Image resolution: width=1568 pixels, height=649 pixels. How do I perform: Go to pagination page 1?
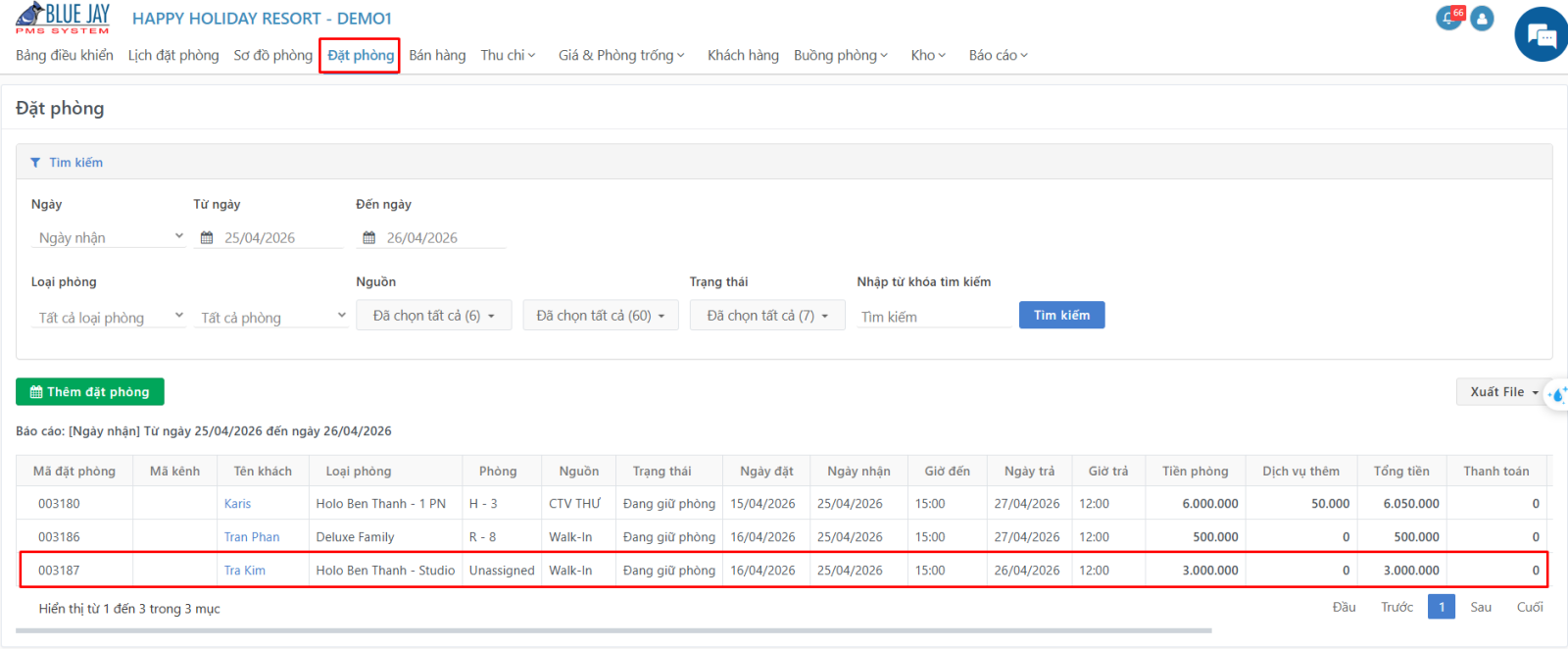click(x=1442, y=607)
